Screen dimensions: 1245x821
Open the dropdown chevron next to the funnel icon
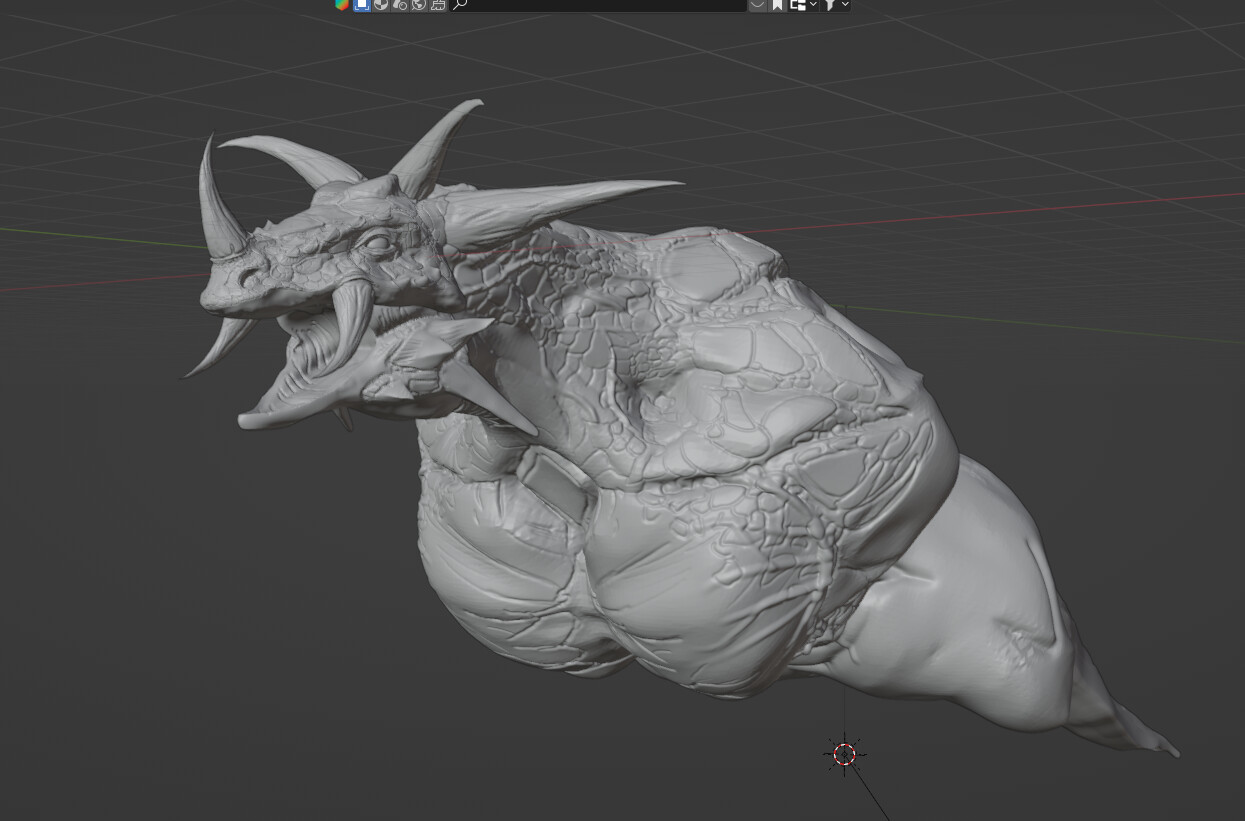pos(845,5)
